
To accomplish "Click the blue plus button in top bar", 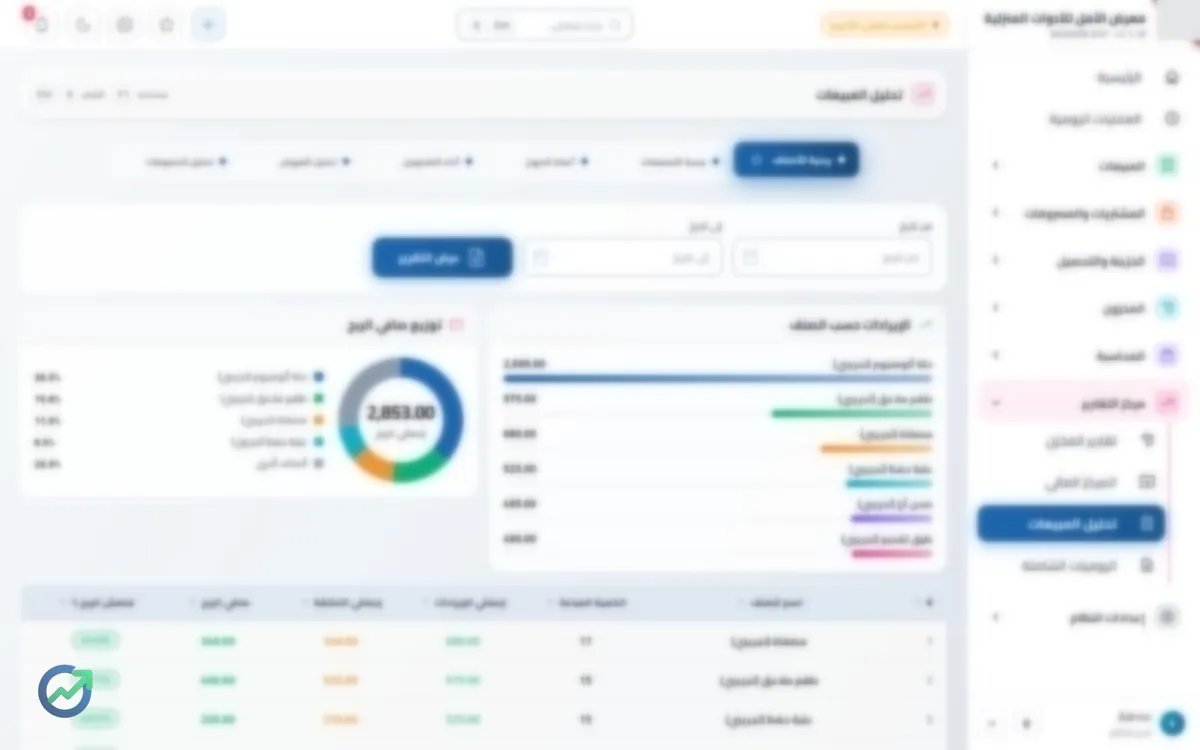I will click(208, 25).
